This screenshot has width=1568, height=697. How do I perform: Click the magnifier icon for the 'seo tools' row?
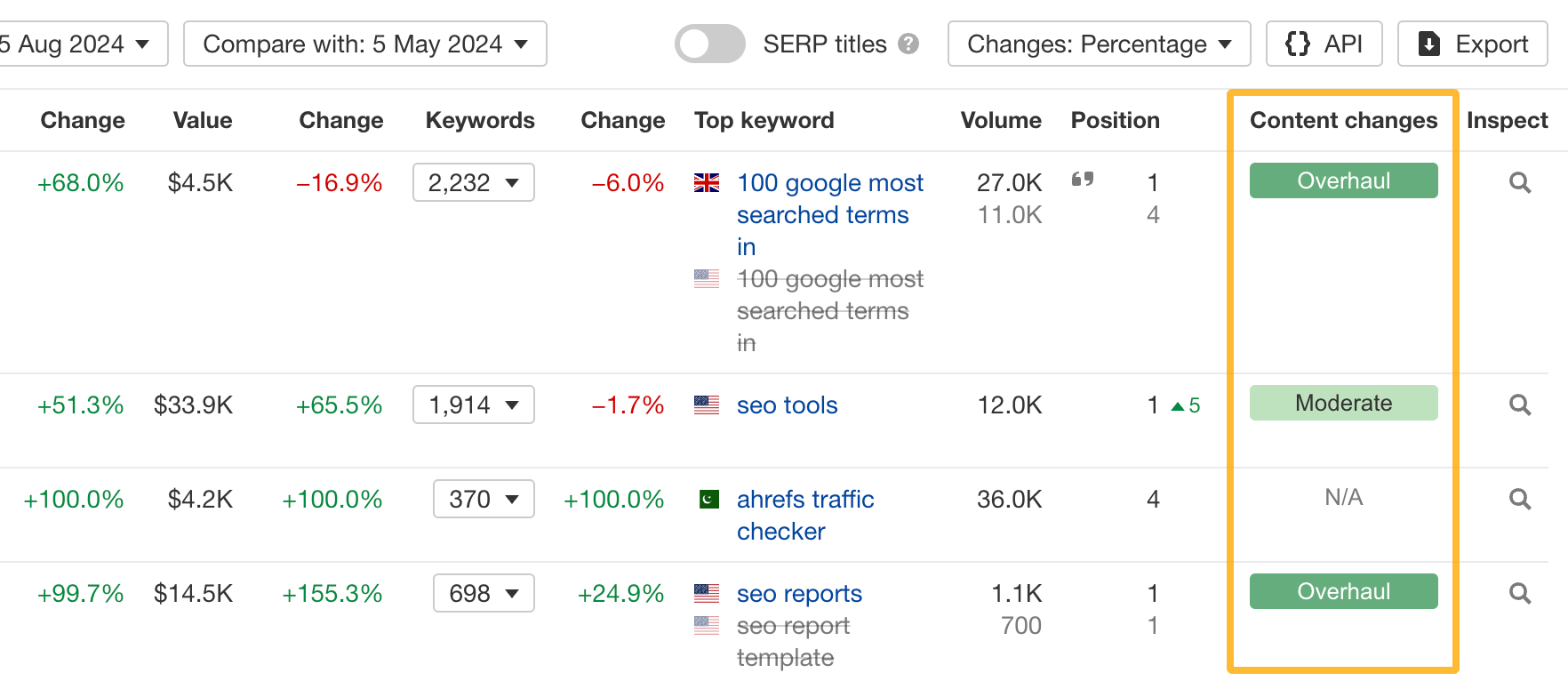coord(1520,405)
